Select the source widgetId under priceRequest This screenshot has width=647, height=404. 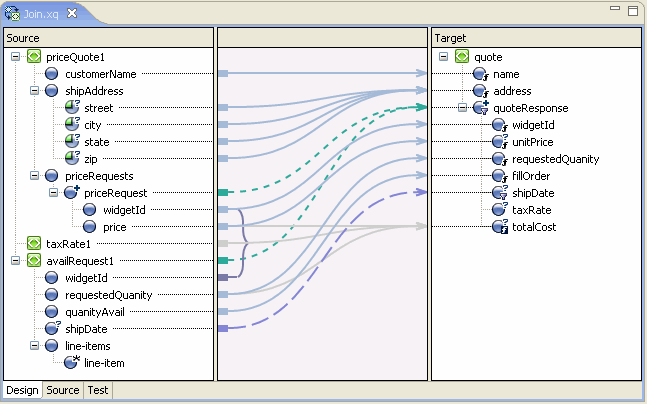coord(124,210)
